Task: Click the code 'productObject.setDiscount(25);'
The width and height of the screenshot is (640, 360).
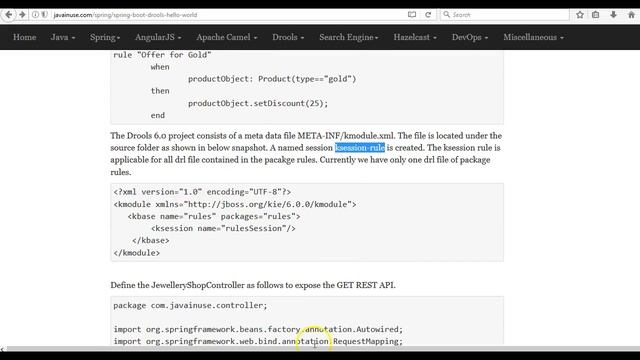Action: click(258, 103)
